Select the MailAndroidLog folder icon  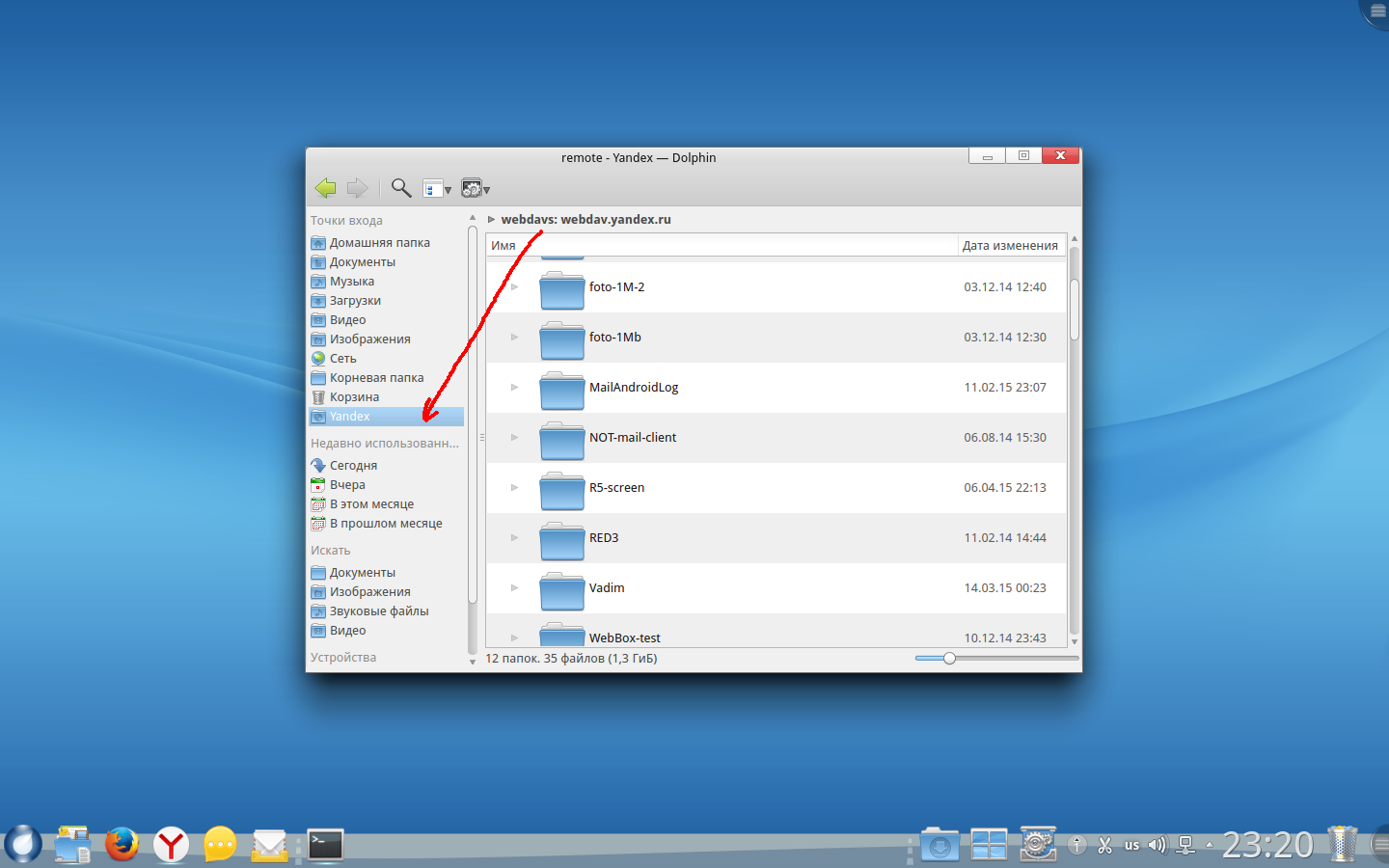pos(562,389)
